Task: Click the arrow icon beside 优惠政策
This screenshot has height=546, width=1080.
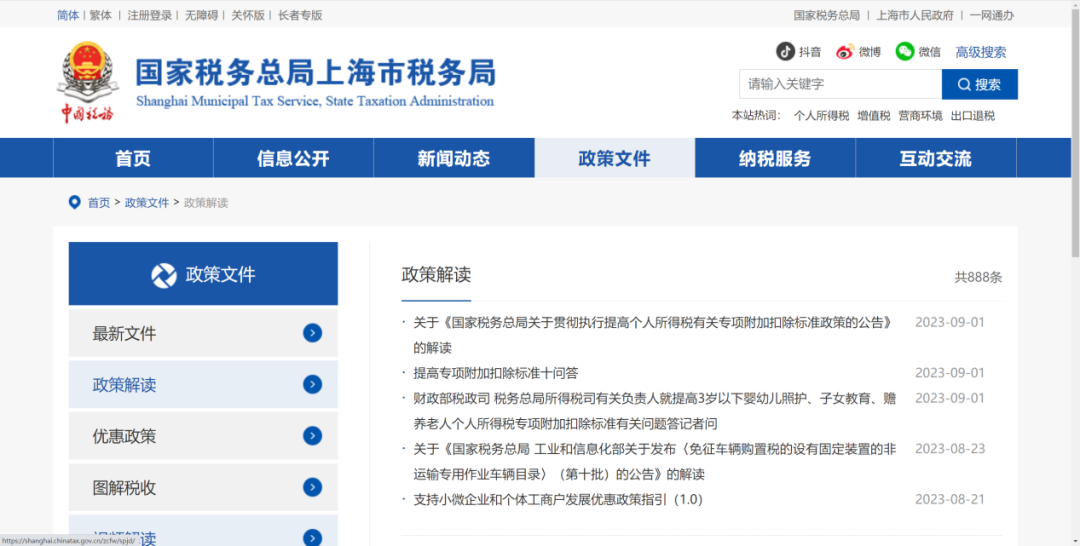Action: pos(312,436)
